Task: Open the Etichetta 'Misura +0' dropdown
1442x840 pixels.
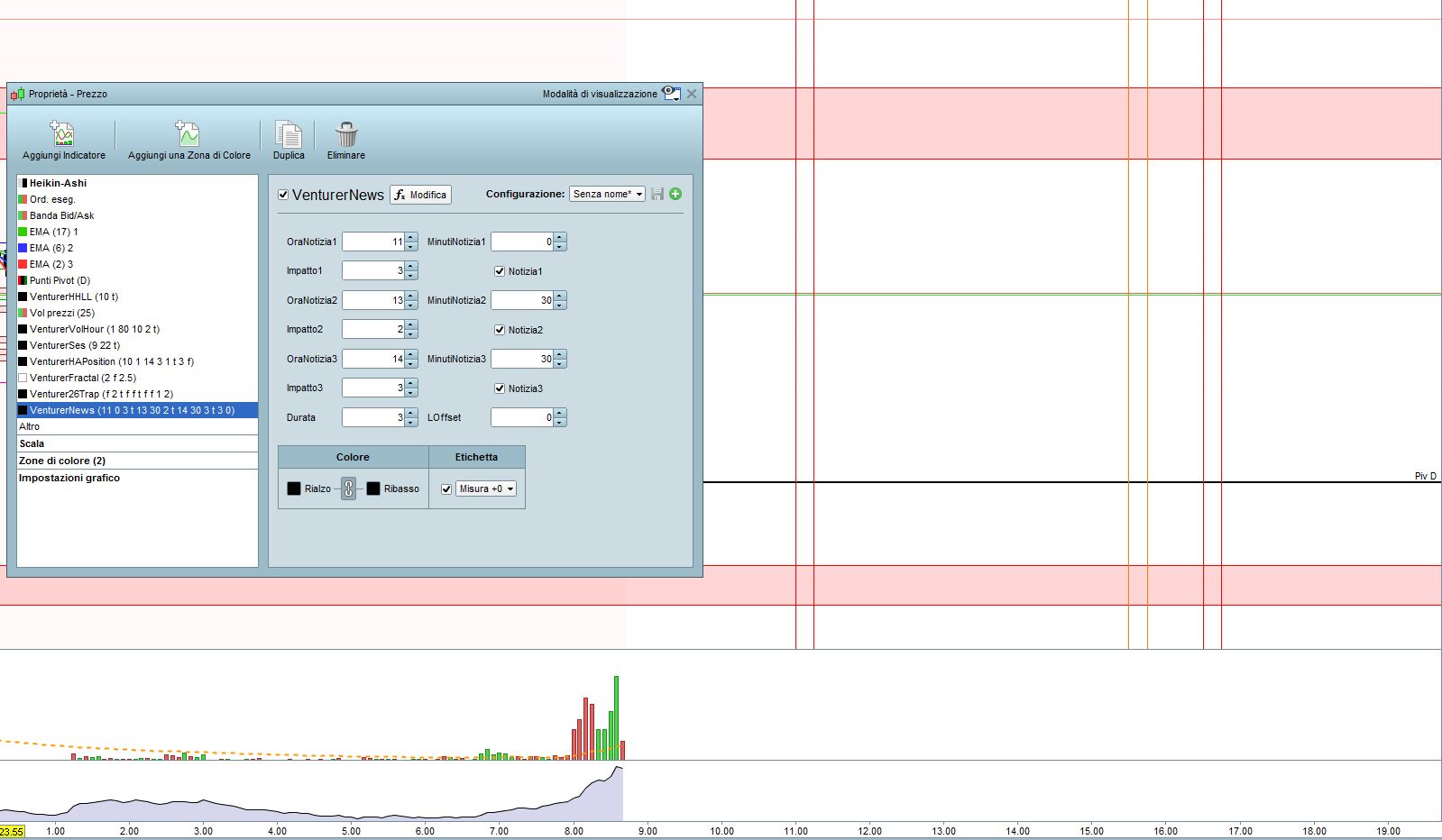Action: click(486, 489)
